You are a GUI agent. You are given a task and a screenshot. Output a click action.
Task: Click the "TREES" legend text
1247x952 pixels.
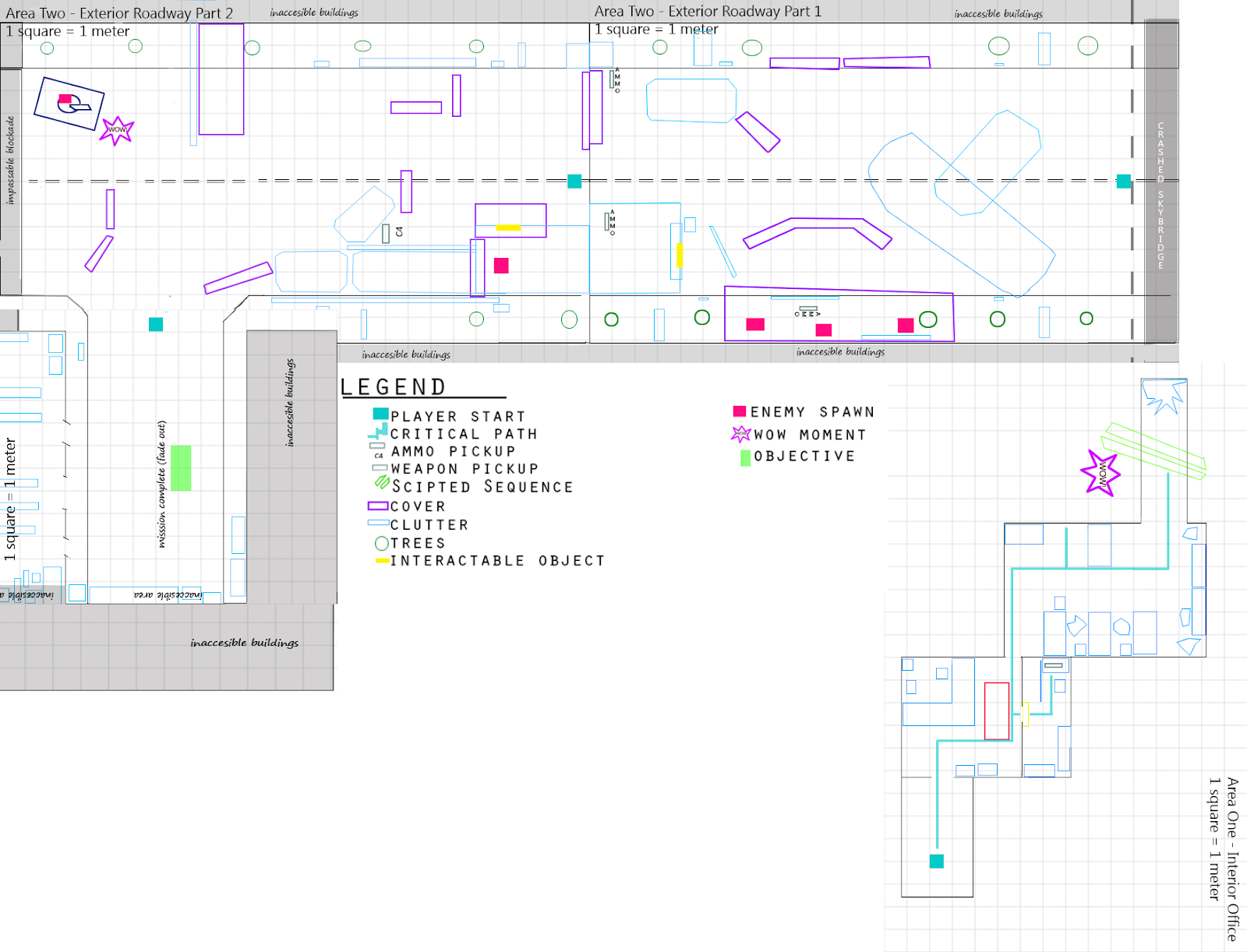(419, 543)
